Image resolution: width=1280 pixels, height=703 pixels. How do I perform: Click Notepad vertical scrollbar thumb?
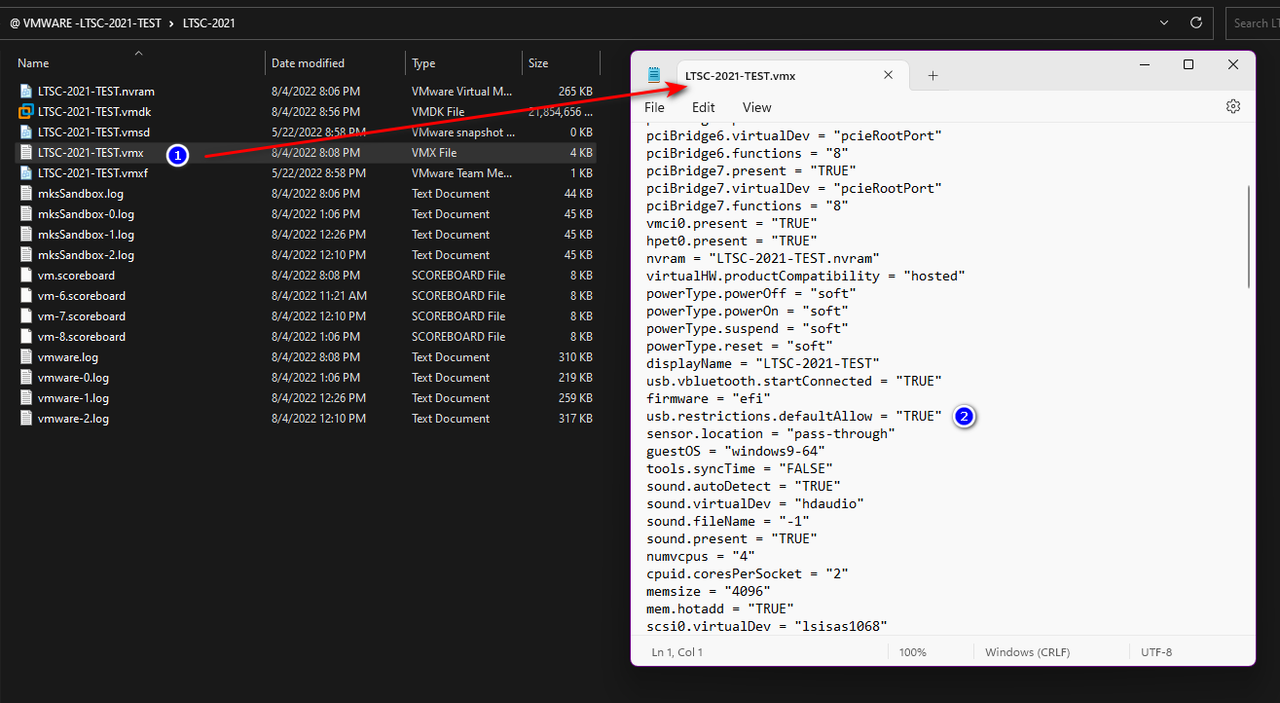click(x=1249, y=236)
